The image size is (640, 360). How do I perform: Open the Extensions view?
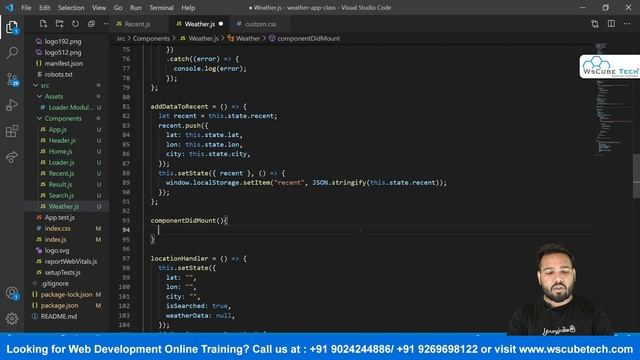pos(12,131)
